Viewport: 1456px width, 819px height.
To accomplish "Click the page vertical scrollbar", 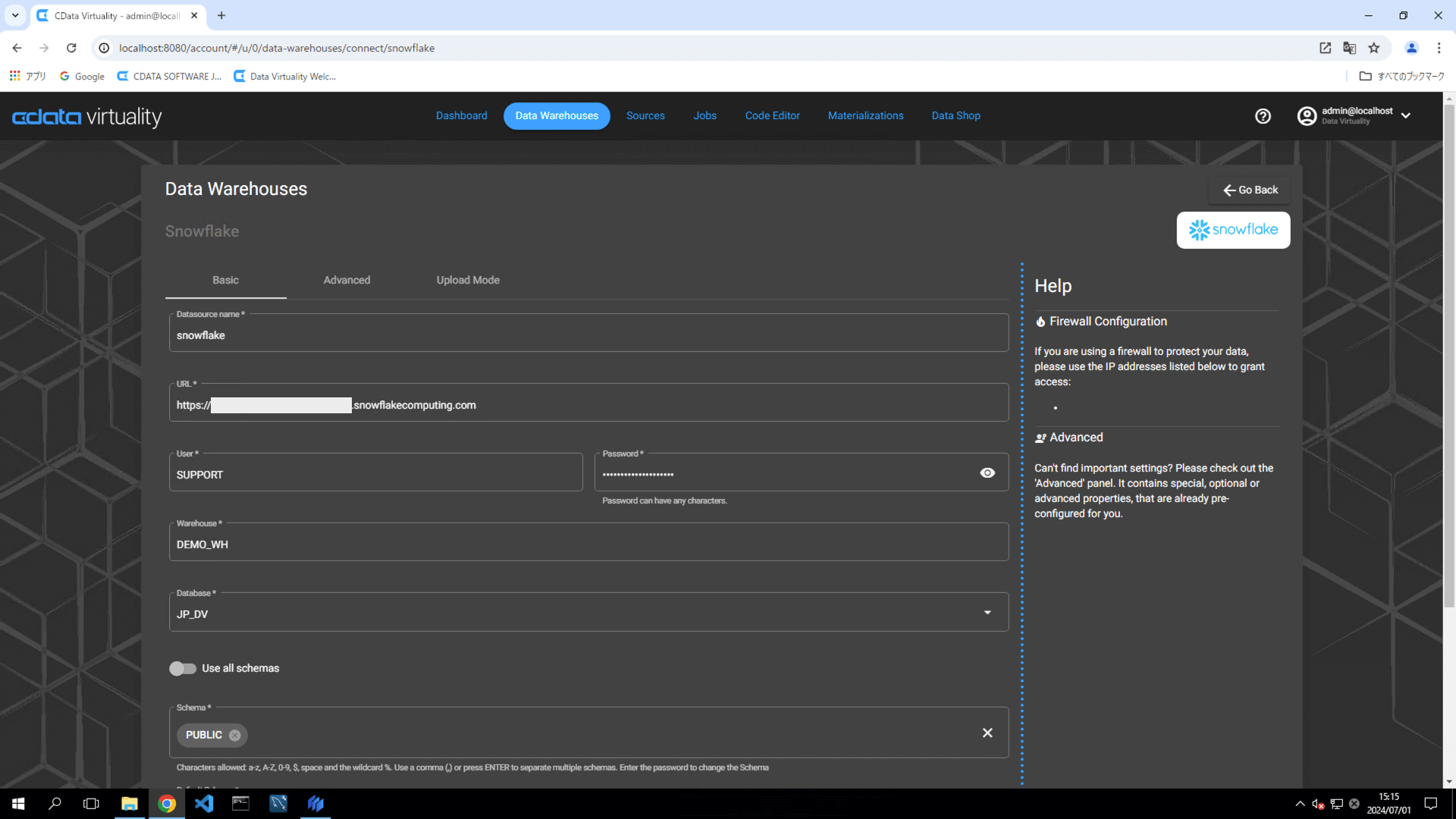I will coord(1448,356).
